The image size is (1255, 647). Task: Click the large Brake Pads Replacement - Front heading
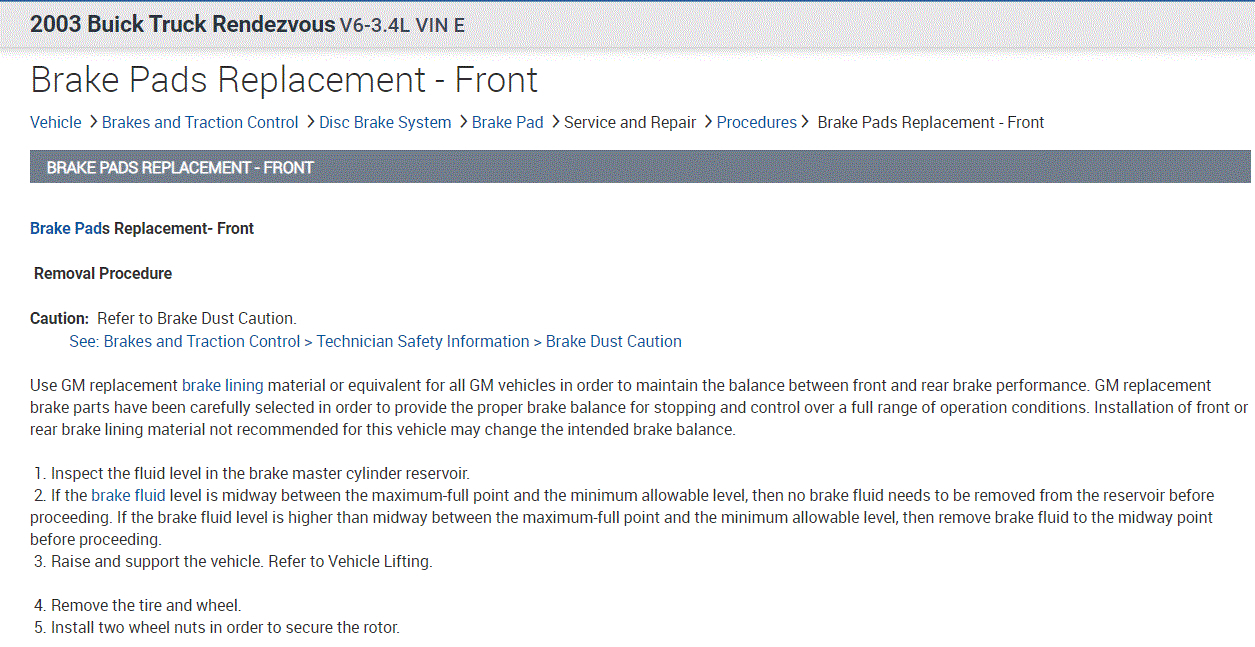[284, 80]
